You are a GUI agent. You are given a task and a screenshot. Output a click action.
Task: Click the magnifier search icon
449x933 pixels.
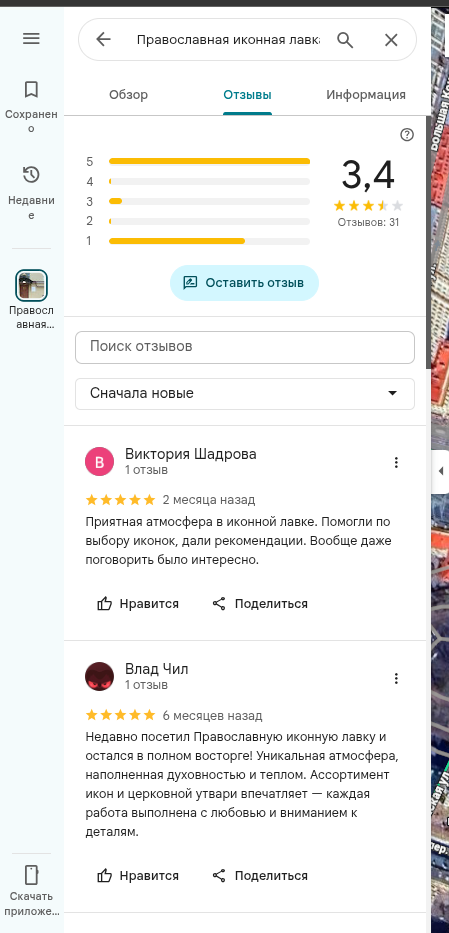click(x=345, y=40)
